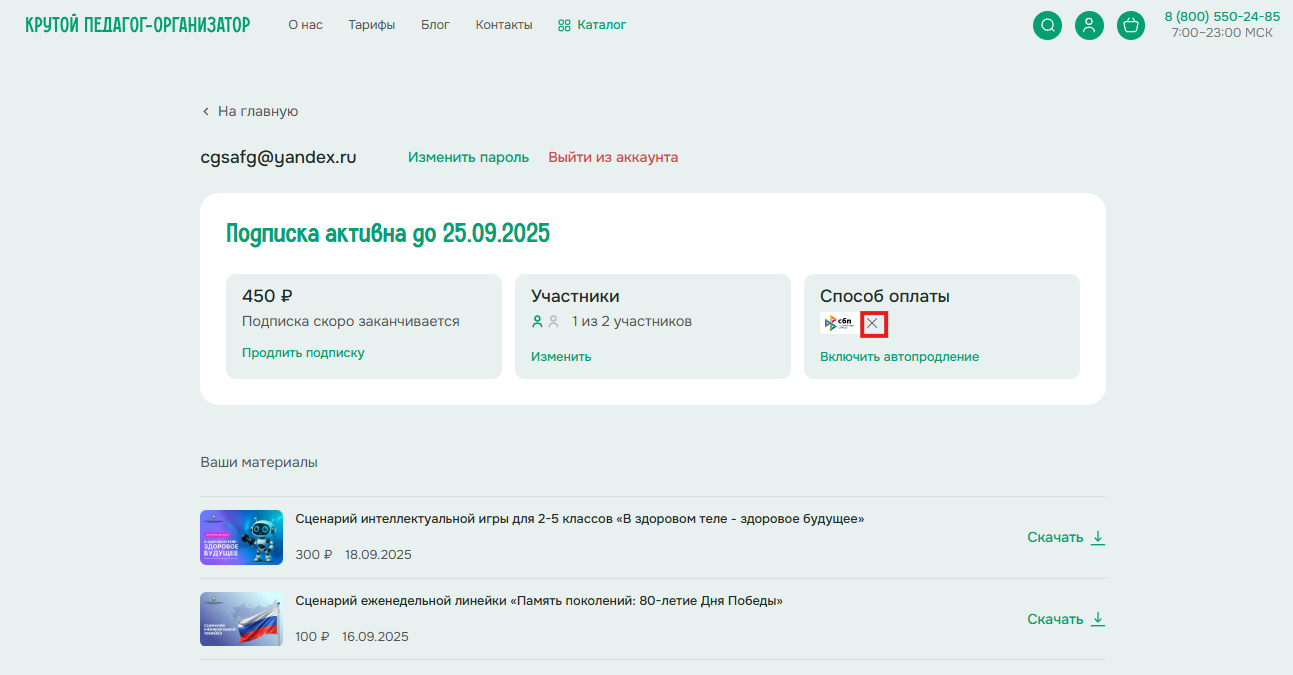Viewport: 1293px width, 675px height.
Task: Go back using 'На главную' chevron
Action: click(206, 112)
